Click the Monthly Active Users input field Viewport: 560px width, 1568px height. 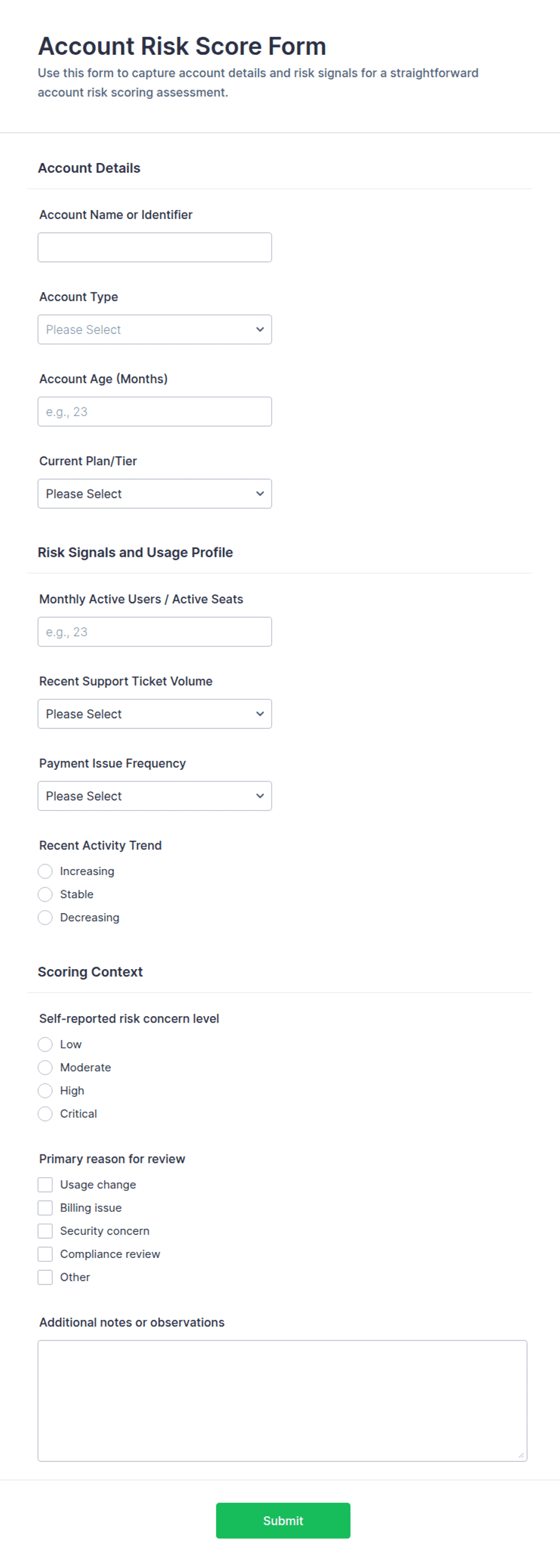[155, 632]
